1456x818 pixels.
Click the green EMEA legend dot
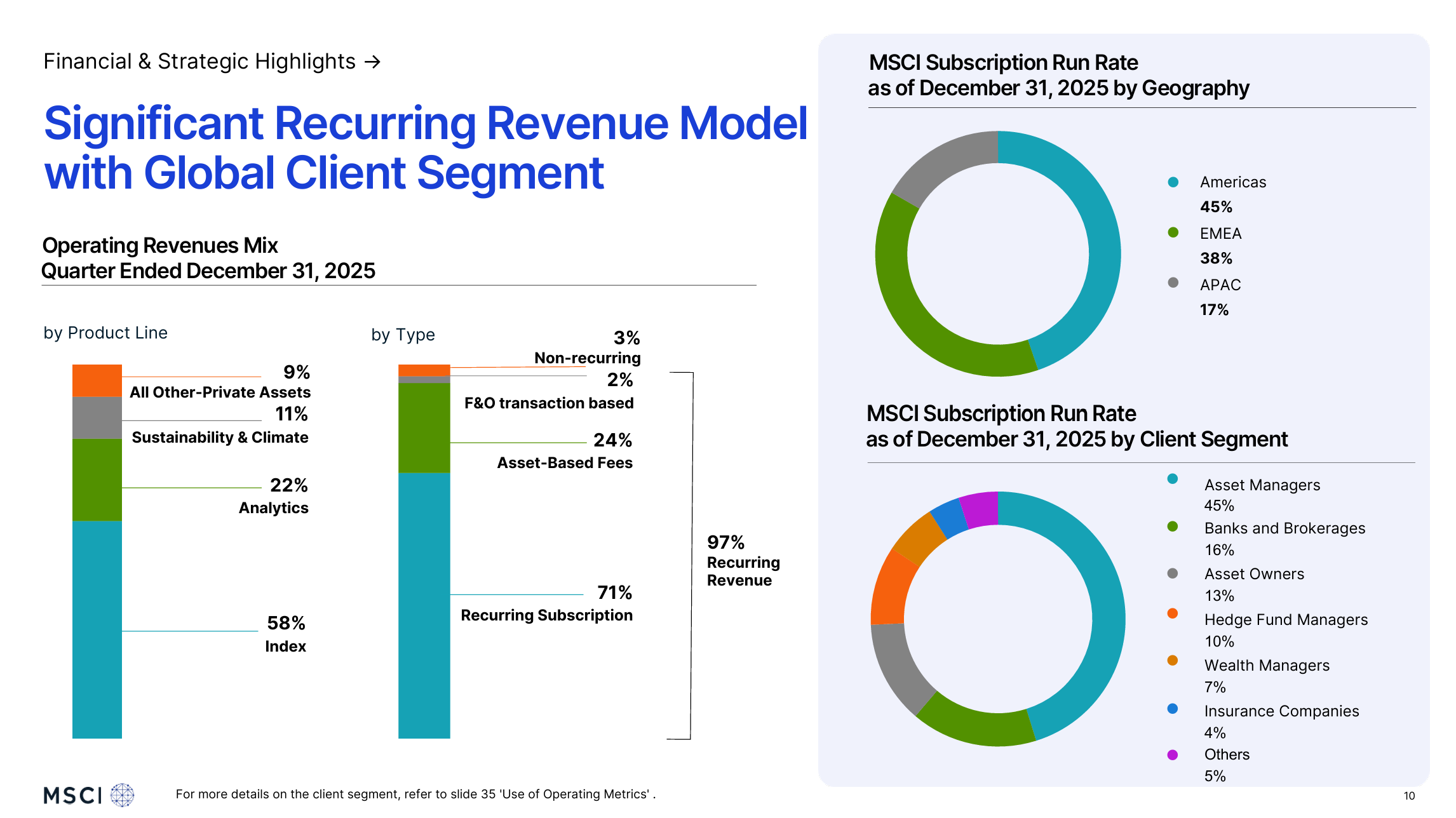coord(1173,232)
